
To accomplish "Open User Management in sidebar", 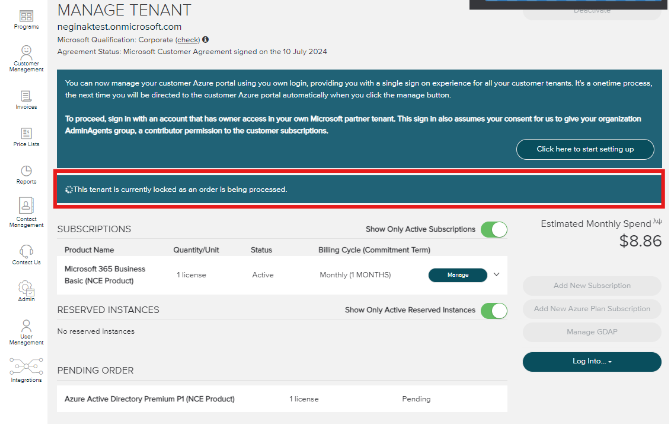I will tap(26, 331).
